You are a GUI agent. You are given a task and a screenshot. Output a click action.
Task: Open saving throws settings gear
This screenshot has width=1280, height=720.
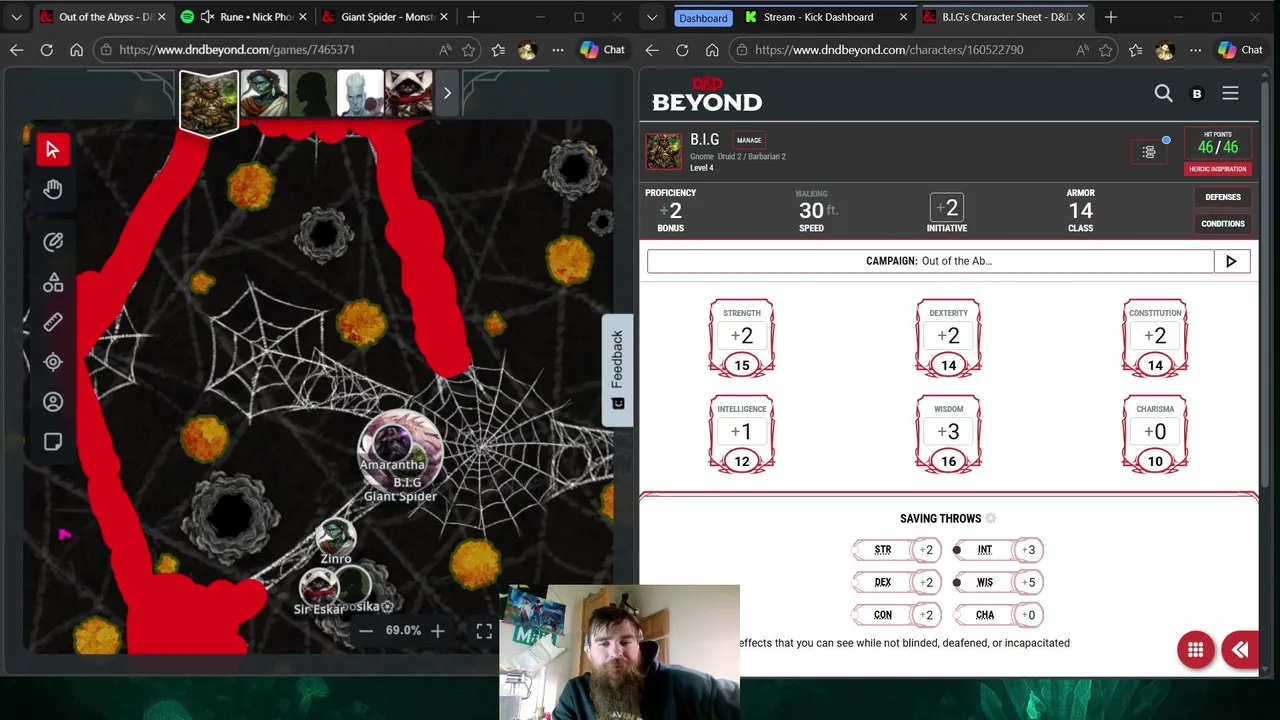991,518
